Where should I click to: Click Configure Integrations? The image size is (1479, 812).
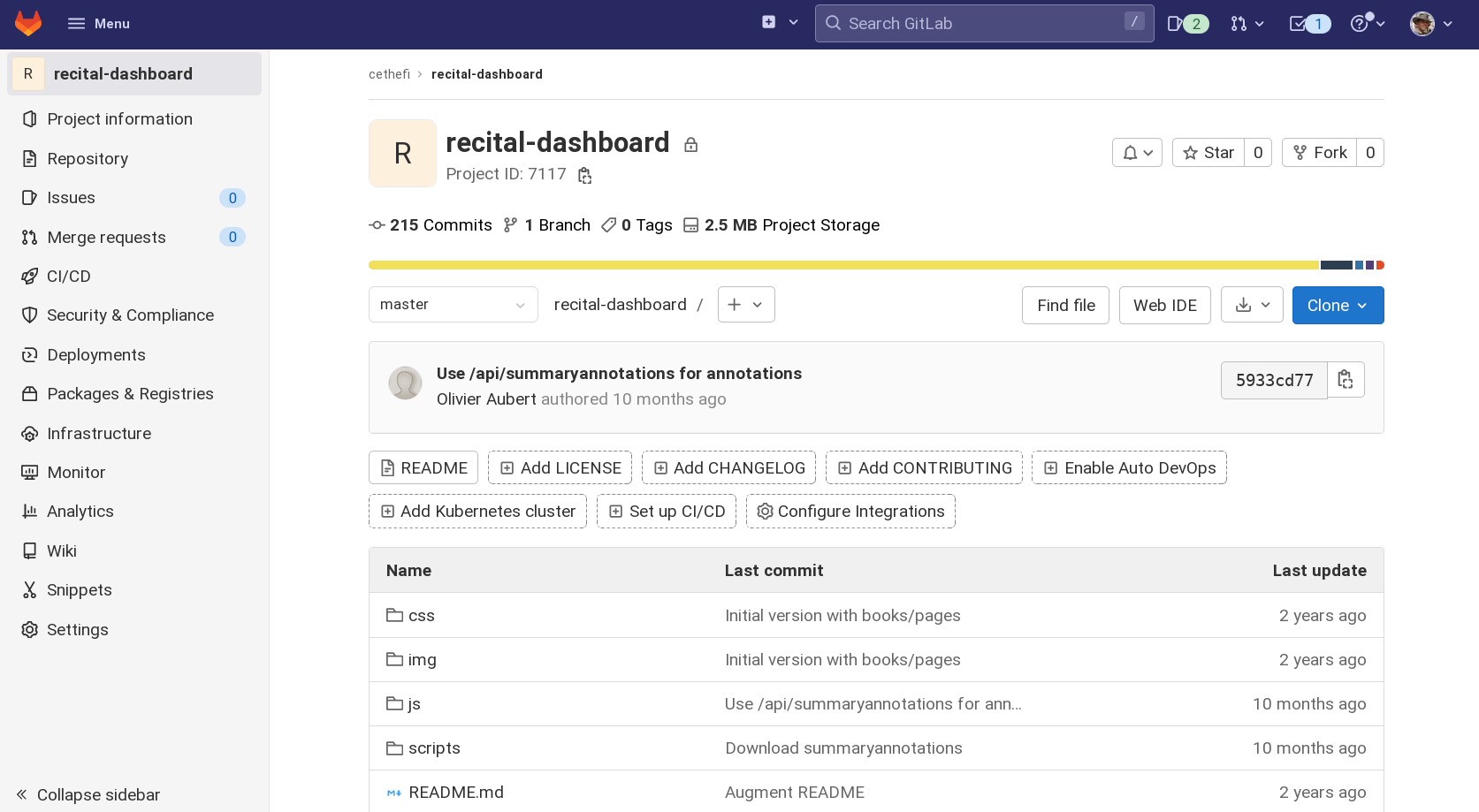pos(850,512)
